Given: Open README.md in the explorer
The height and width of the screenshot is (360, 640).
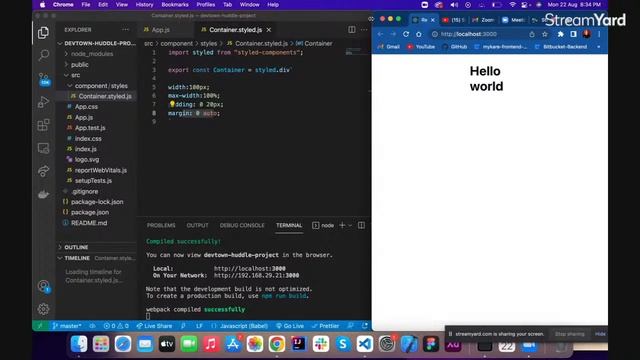Looking at the screenshot, I should 89,223.
